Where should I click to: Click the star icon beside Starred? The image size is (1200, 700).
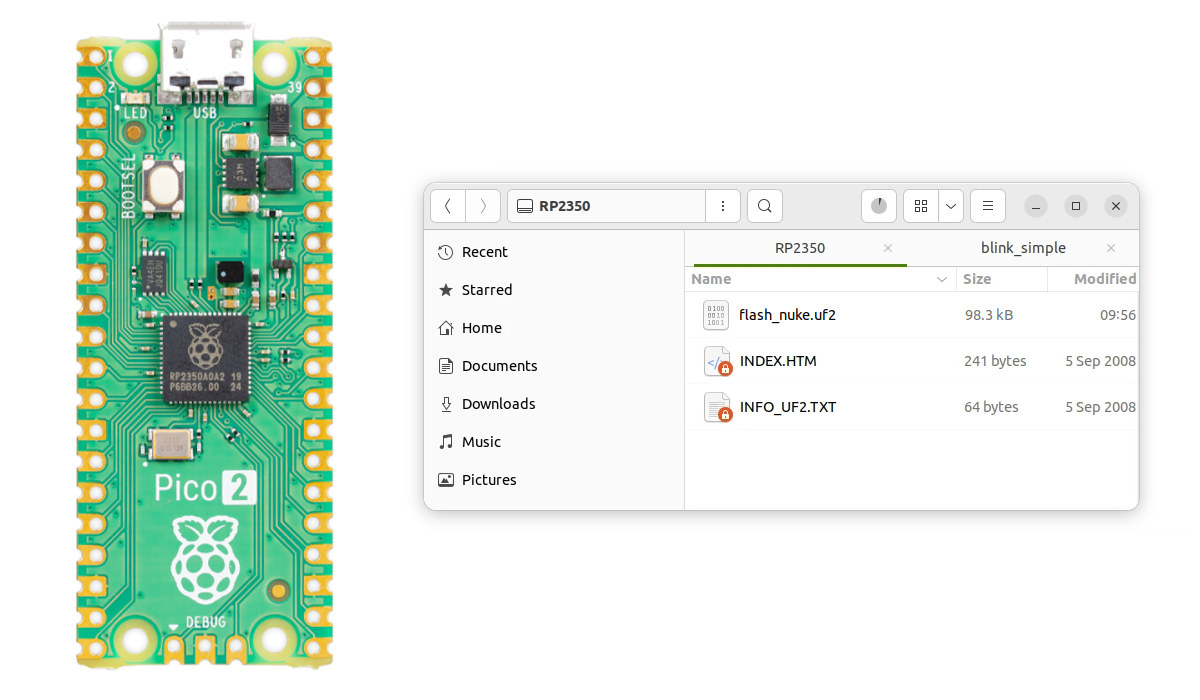446,290
